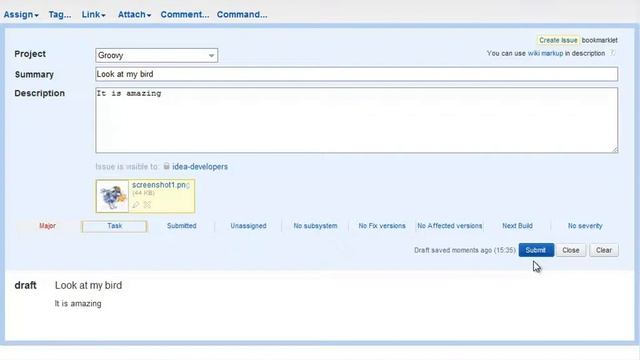The width and height of the screenshot is (640, 360).
Task: Click the draft preview title 'Look at my bird'
Action: [89, 285]
